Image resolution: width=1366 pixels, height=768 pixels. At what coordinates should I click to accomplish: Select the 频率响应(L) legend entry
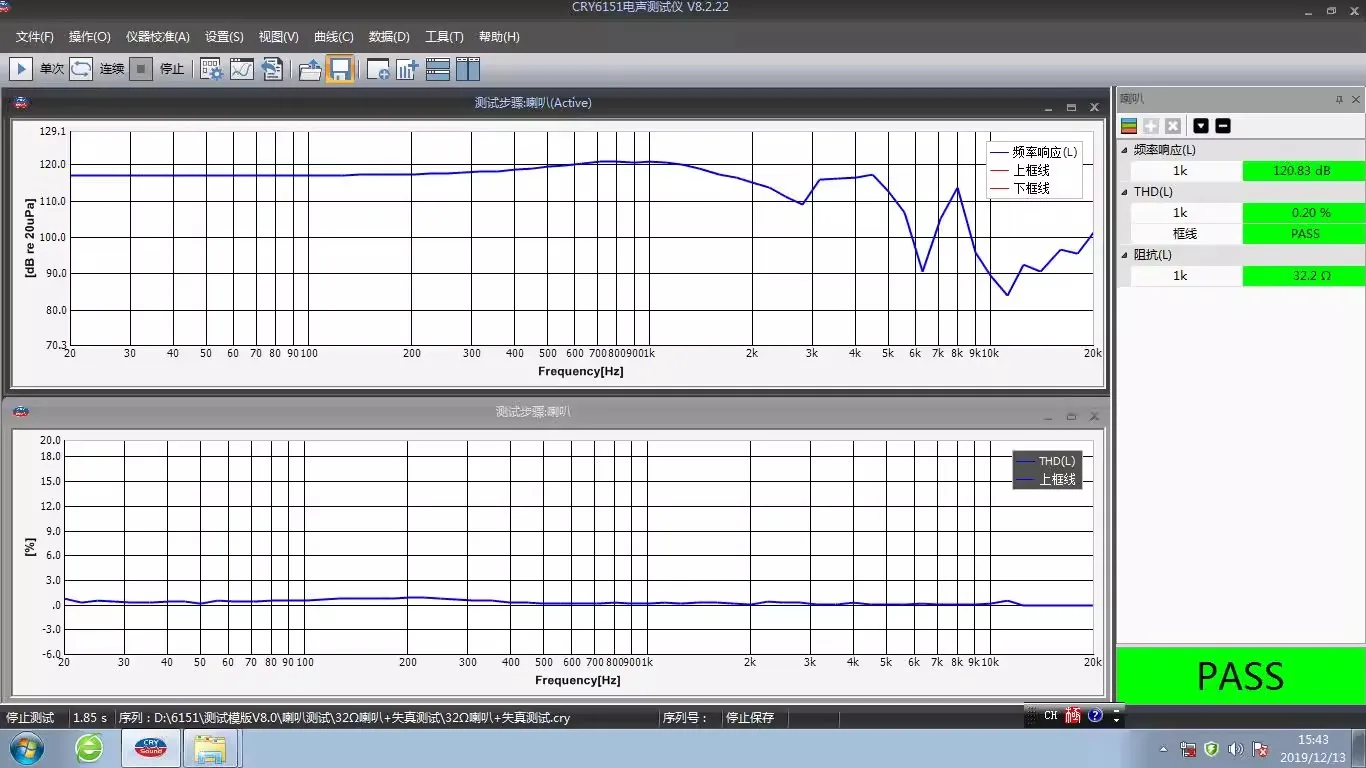(1033, 152)
